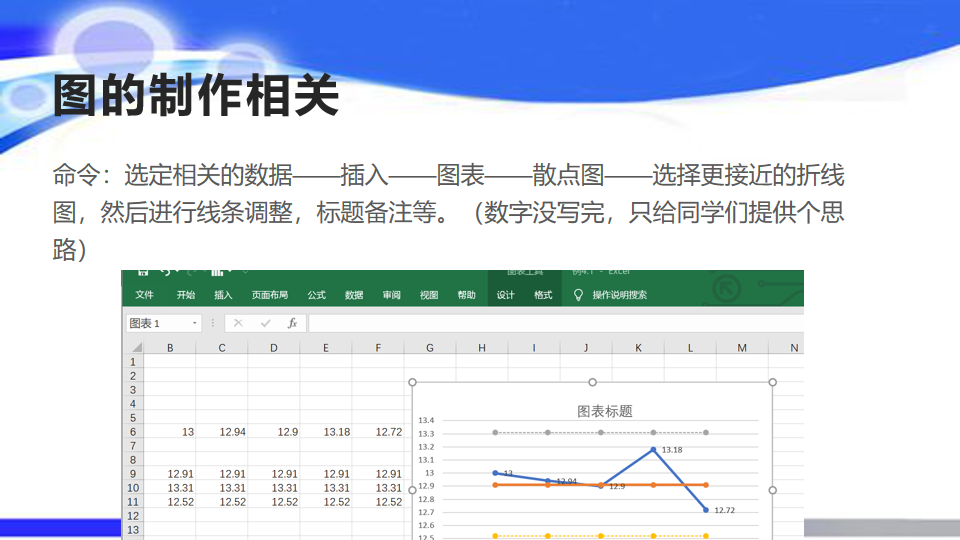Click the 13.4 axis label on chart
Image resolution: width=960 pixels, height=540 pixels.
[x=426, y=420]
